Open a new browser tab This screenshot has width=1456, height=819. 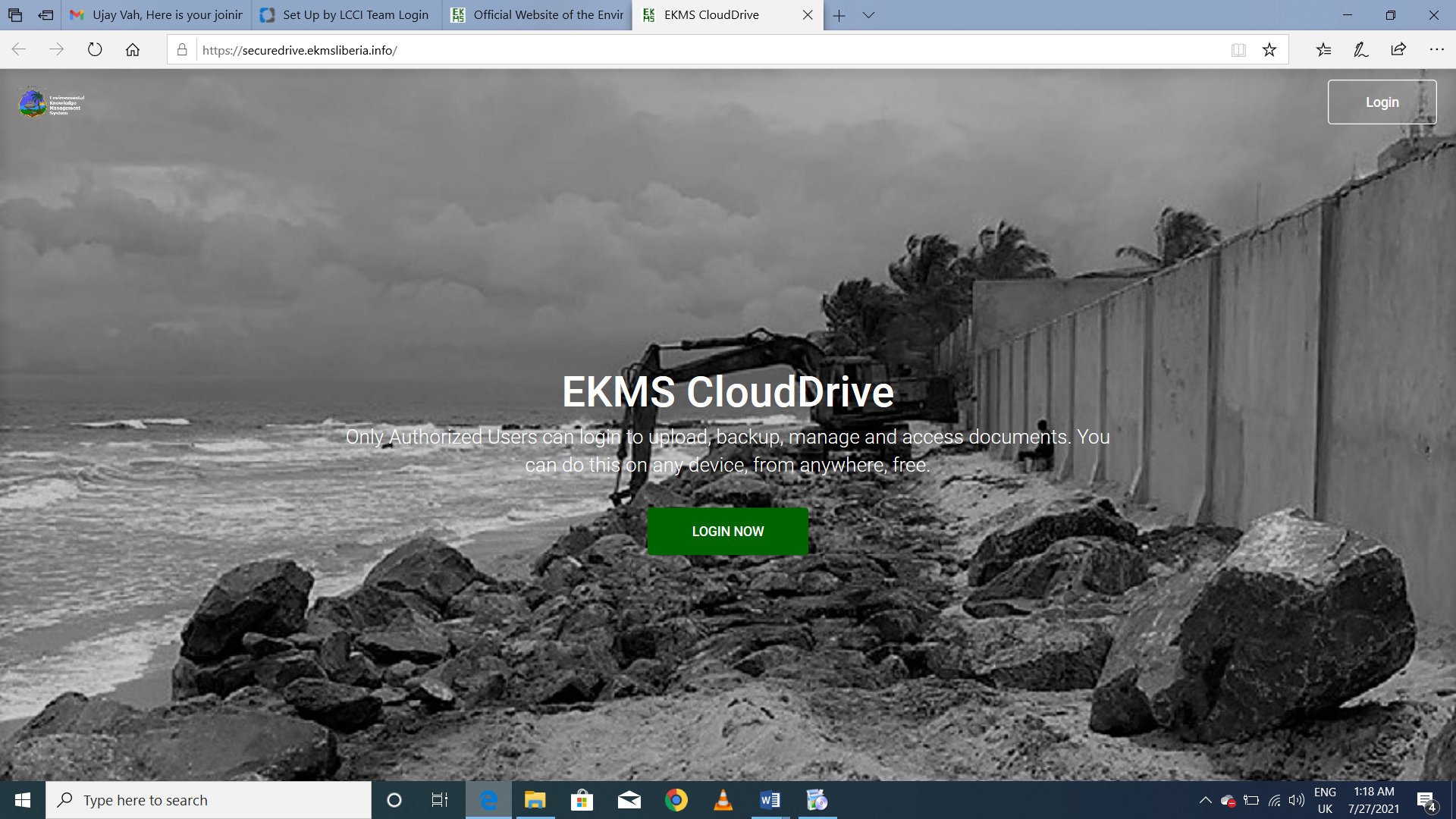point(839,15)
